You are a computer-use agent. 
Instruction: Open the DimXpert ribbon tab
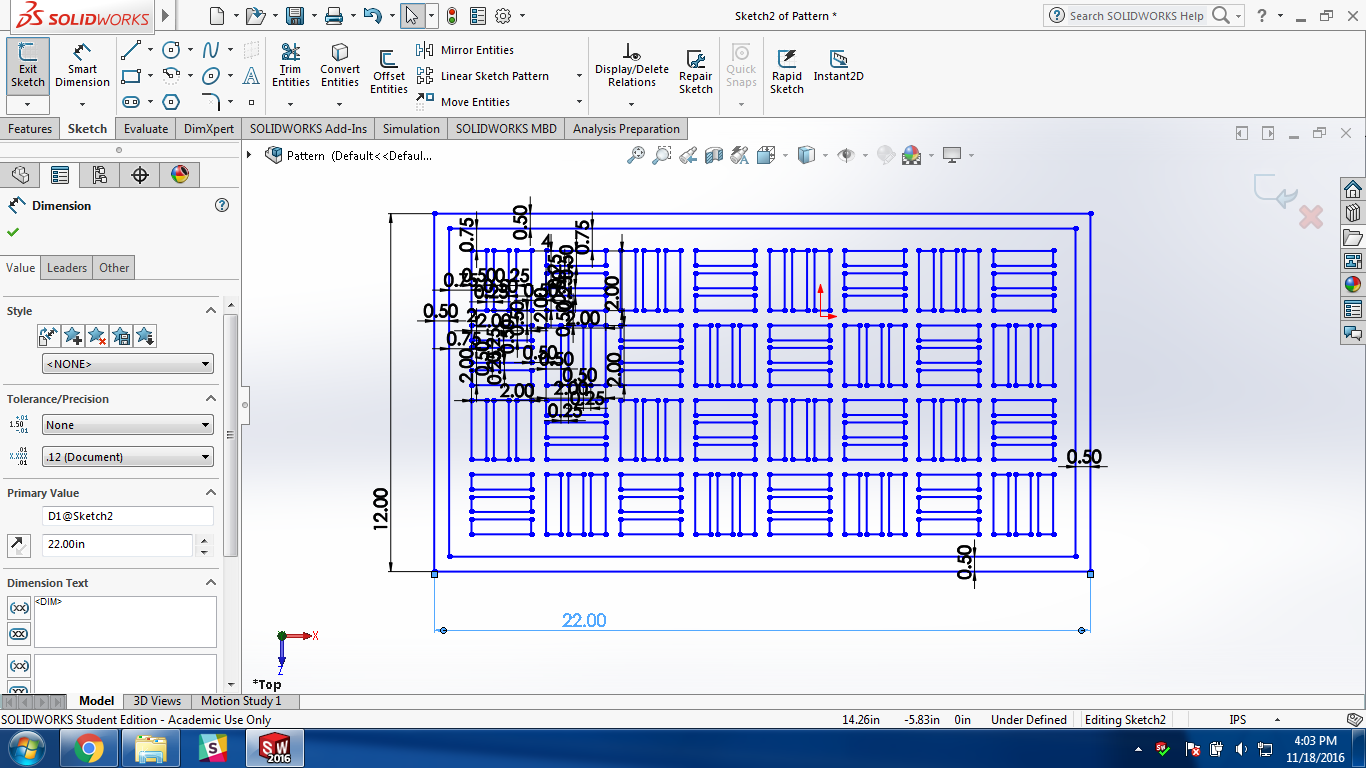(209, 129)
